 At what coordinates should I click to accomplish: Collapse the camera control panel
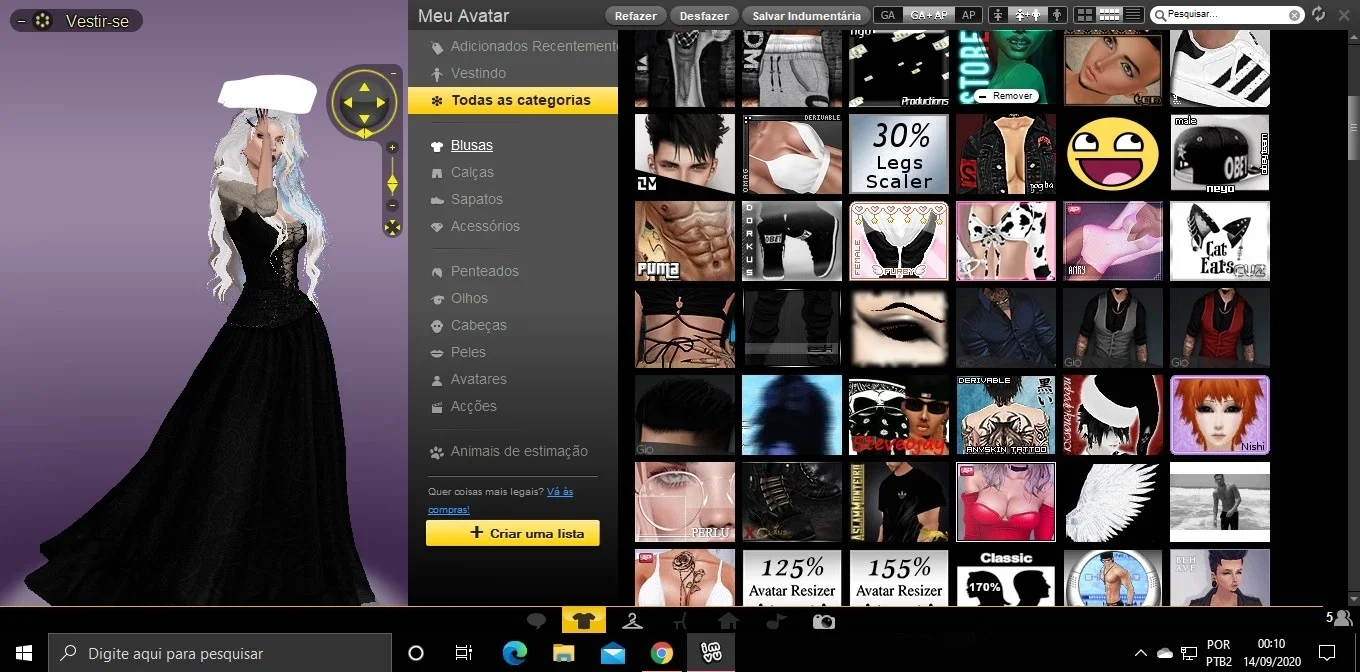[x=393, y=73]
